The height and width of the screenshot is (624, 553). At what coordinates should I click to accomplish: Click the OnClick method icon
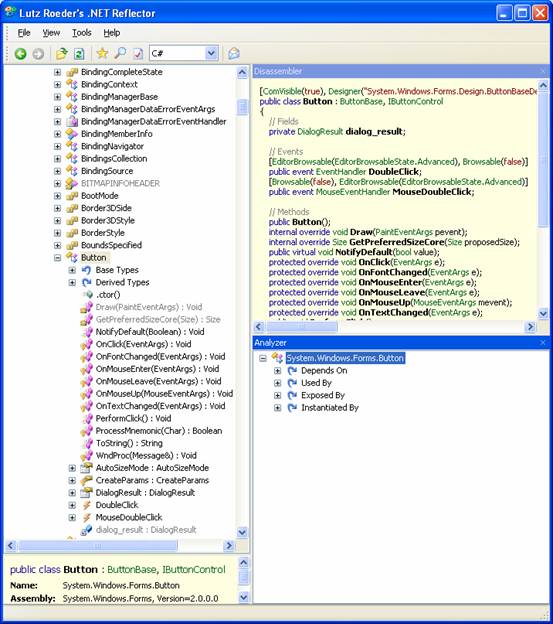point(86,345)
